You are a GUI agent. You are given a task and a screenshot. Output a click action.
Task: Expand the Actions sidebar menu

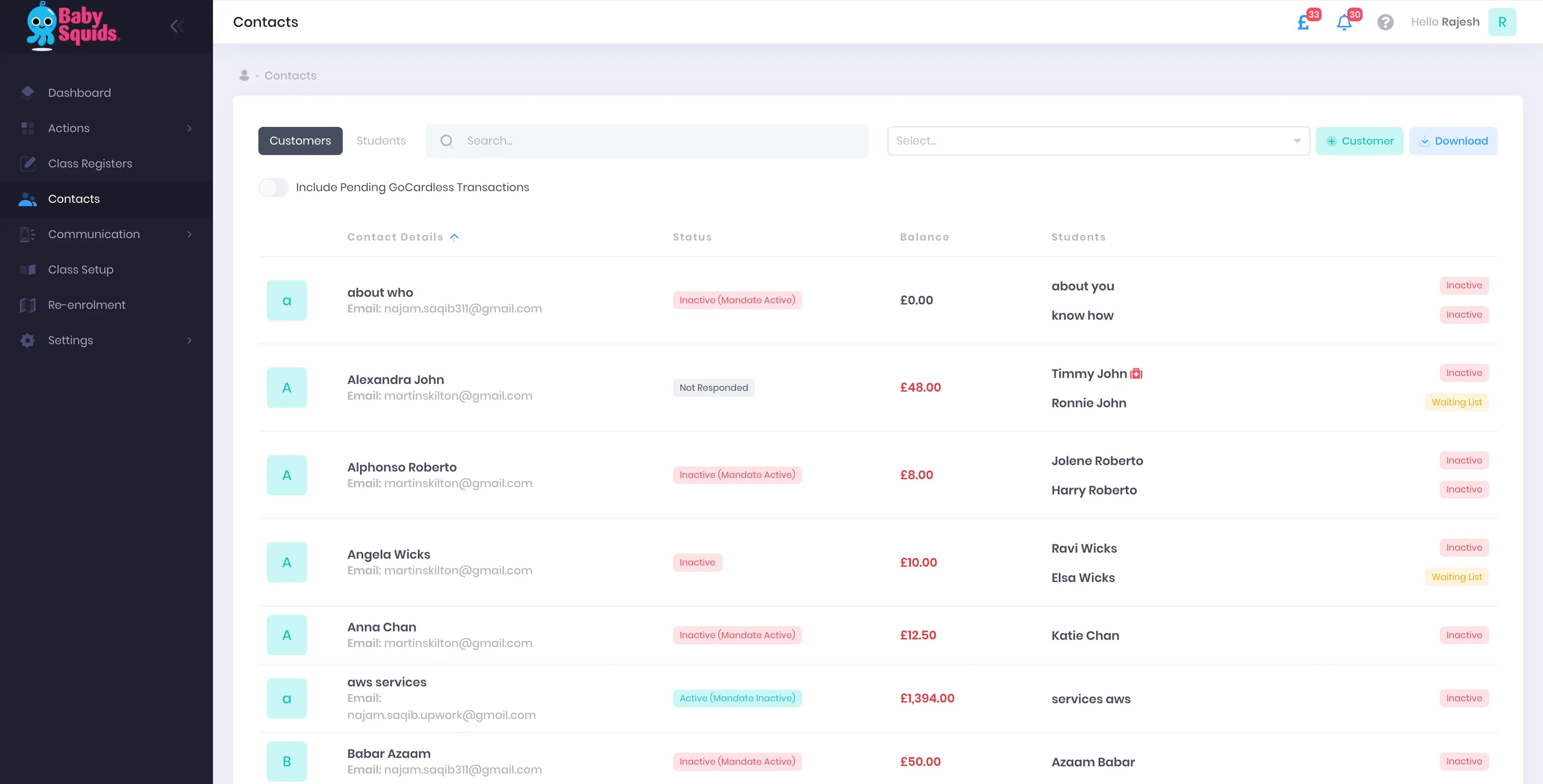(69, 128)
